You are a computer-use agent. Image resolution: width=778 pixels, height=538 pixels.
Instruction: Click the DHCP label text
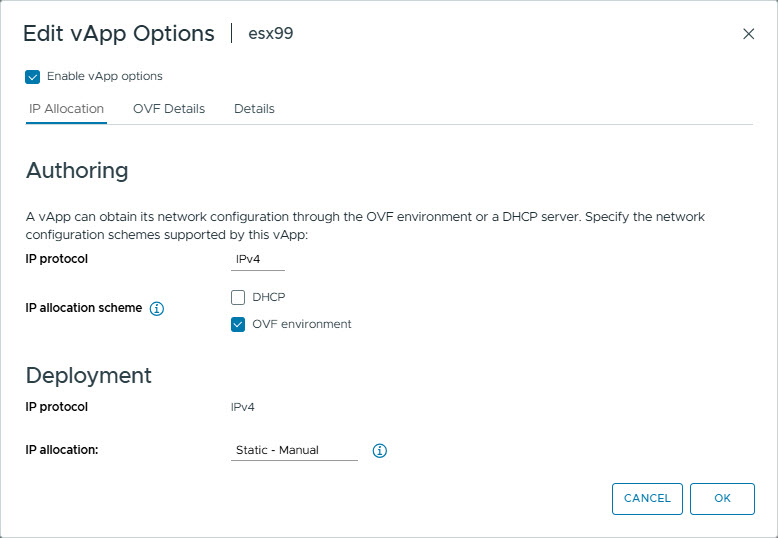[269, 297]
